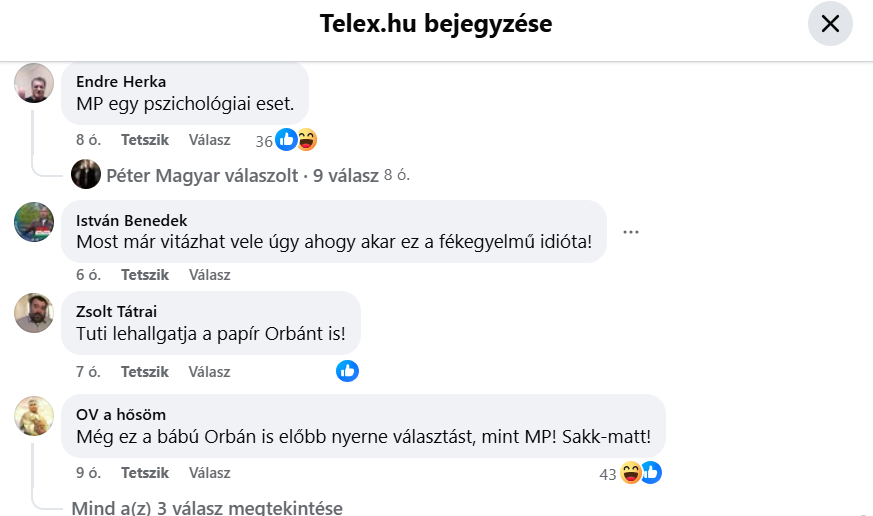View the 43 reactions on OV a hősöm's comment
The height and width of the screenshot is (516, 873).
click(x=630, y=473)
